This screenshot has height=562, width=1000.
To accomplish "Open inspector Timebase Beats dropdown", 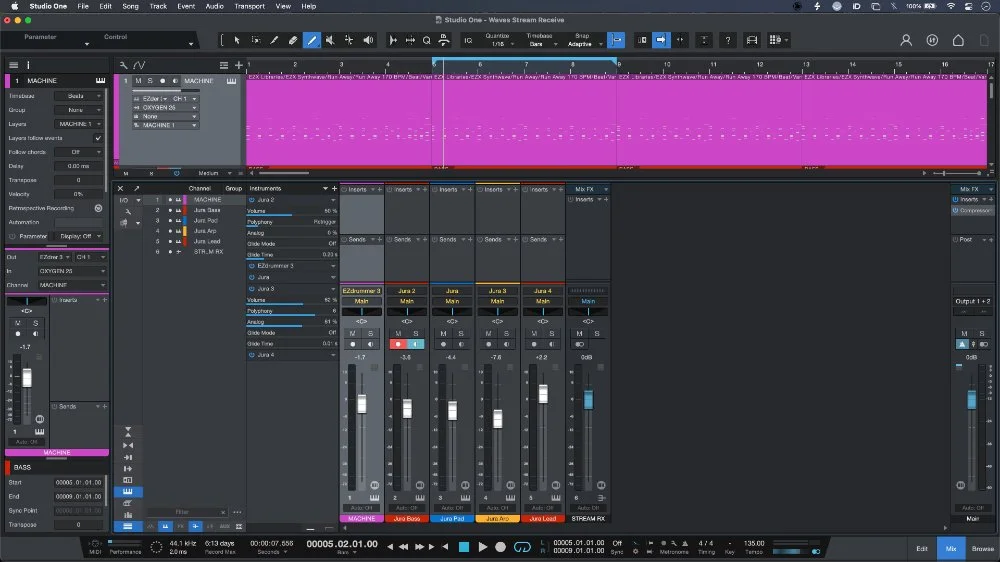I will point(78,96).
